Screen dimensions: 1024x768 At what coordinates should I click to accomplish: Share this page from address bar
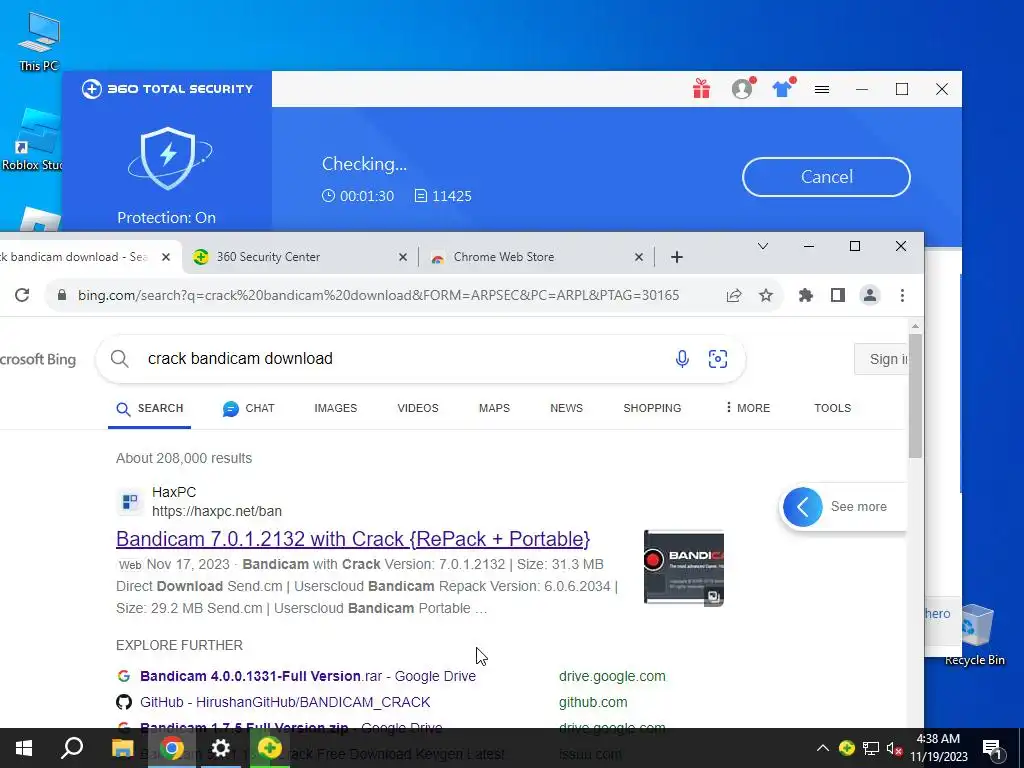click(x=734, y=295)
